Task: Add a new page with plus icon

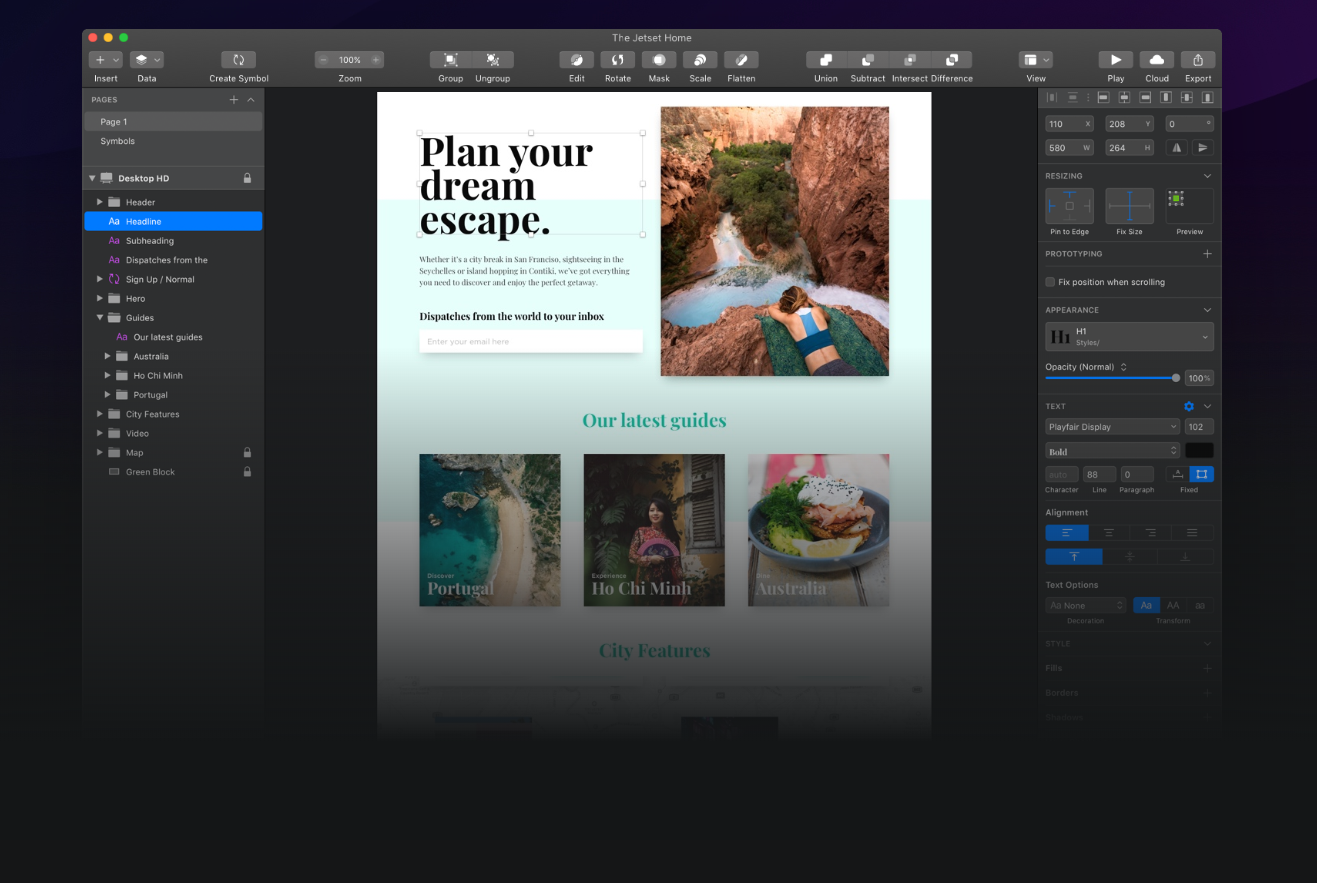Action: click(234, 100)
